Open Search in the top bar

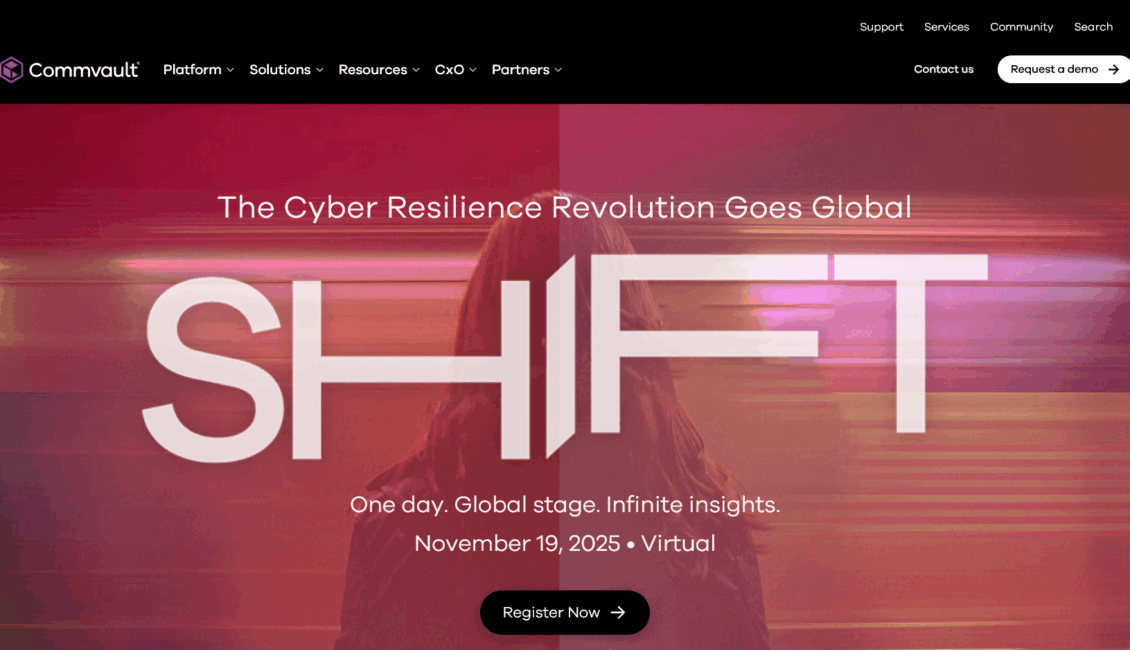1093,27
